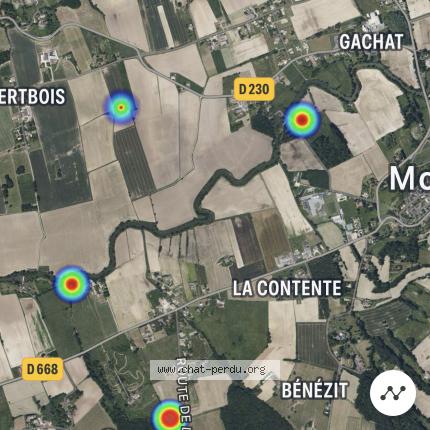Click the white-roofed warehouse above LA CONTENTE
430x430 pixels.
pos(313,204)
